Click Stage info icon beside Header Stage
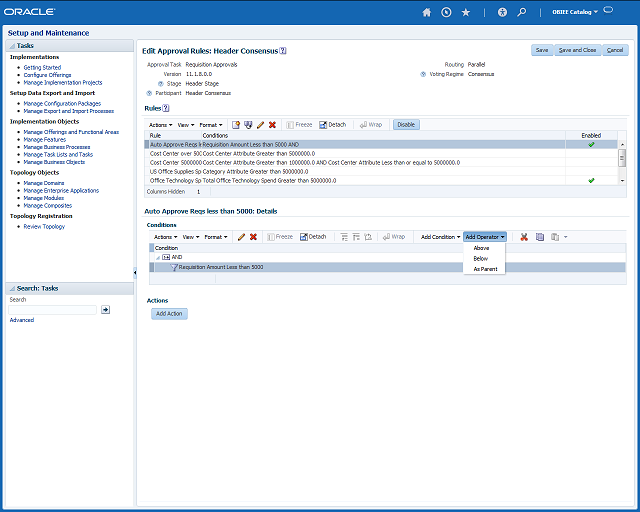The width and height of the screenshot is (640, 512). [x=161, y=84]
